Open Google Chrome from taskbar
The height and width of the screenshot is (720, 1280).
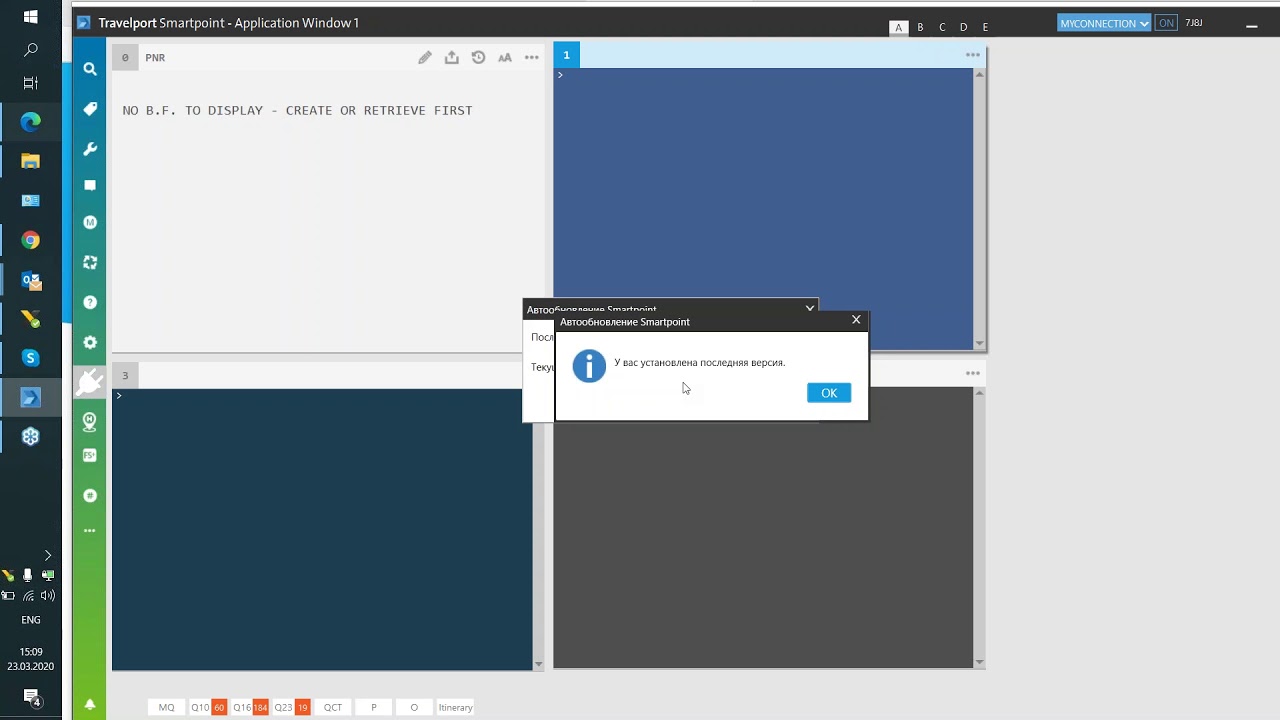click(31, 240)
